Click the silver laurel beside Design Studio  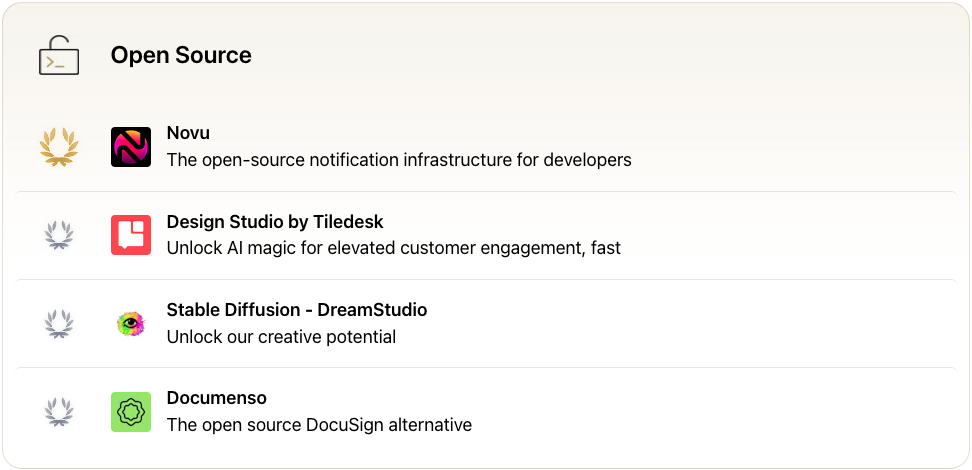point(59,235)
